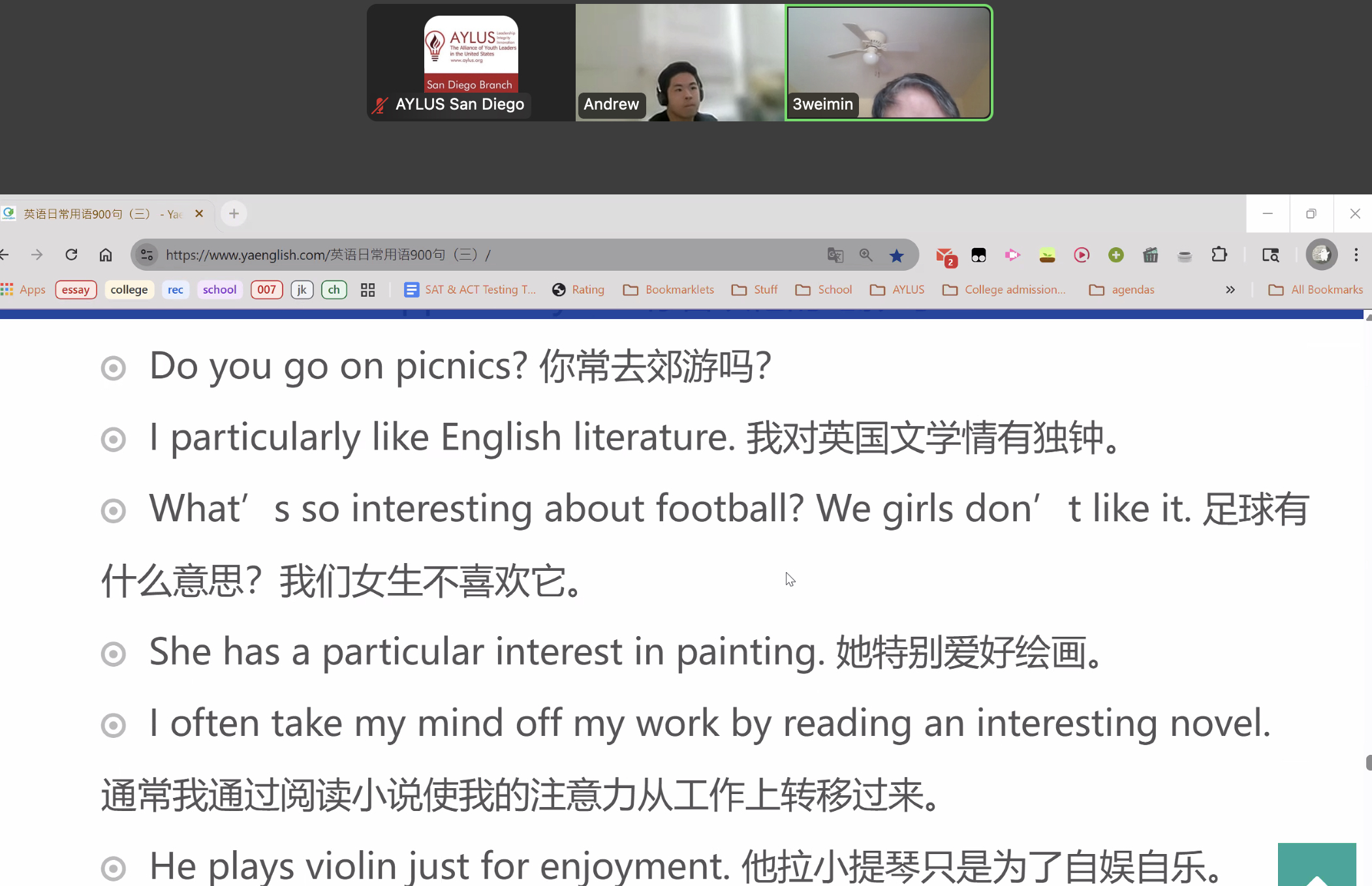Open a new browser tab
This screenshot has width=1372, height=886.
click(234, 214)
